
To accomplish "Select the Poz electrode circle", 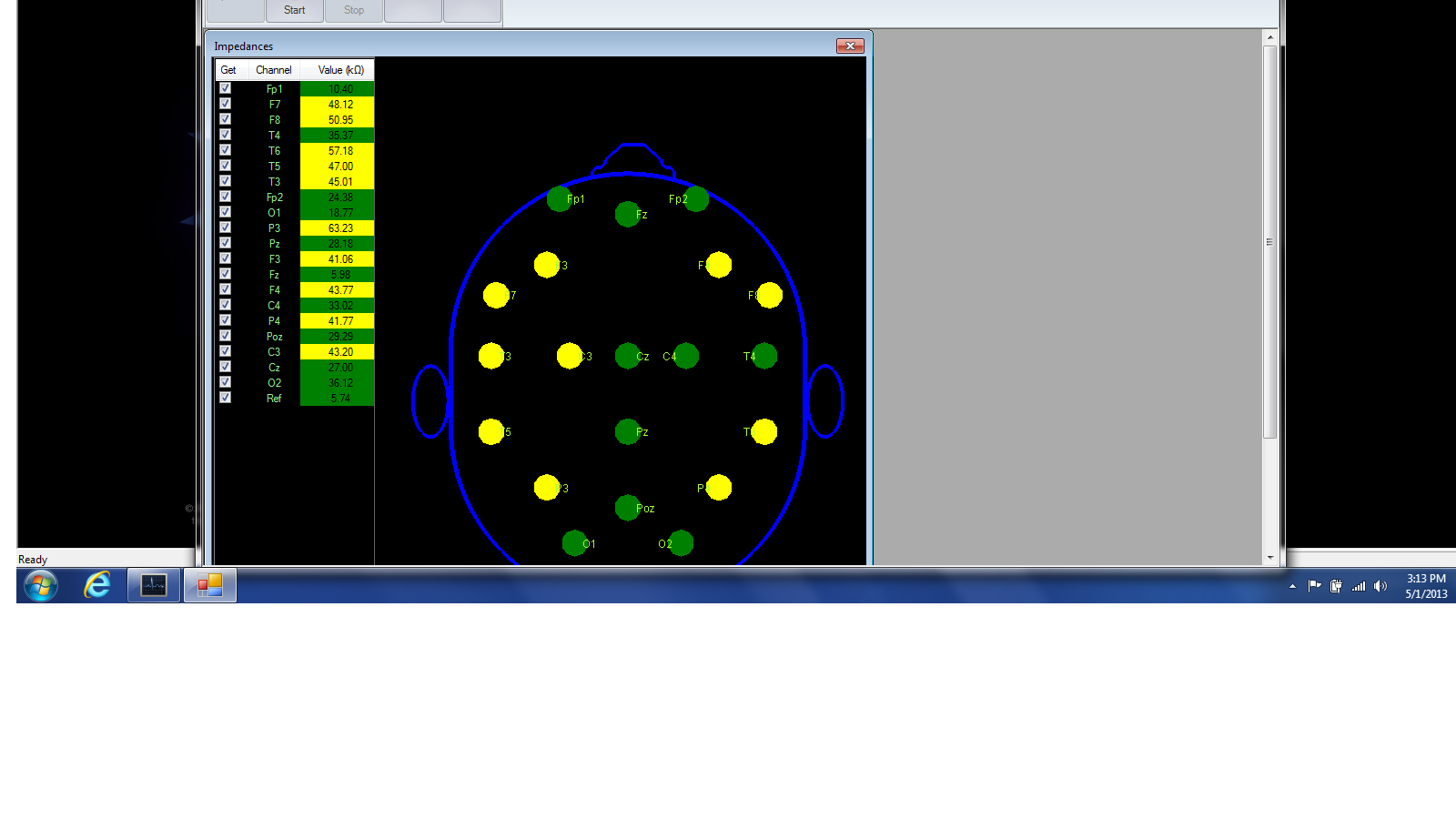I will (627, 508).
